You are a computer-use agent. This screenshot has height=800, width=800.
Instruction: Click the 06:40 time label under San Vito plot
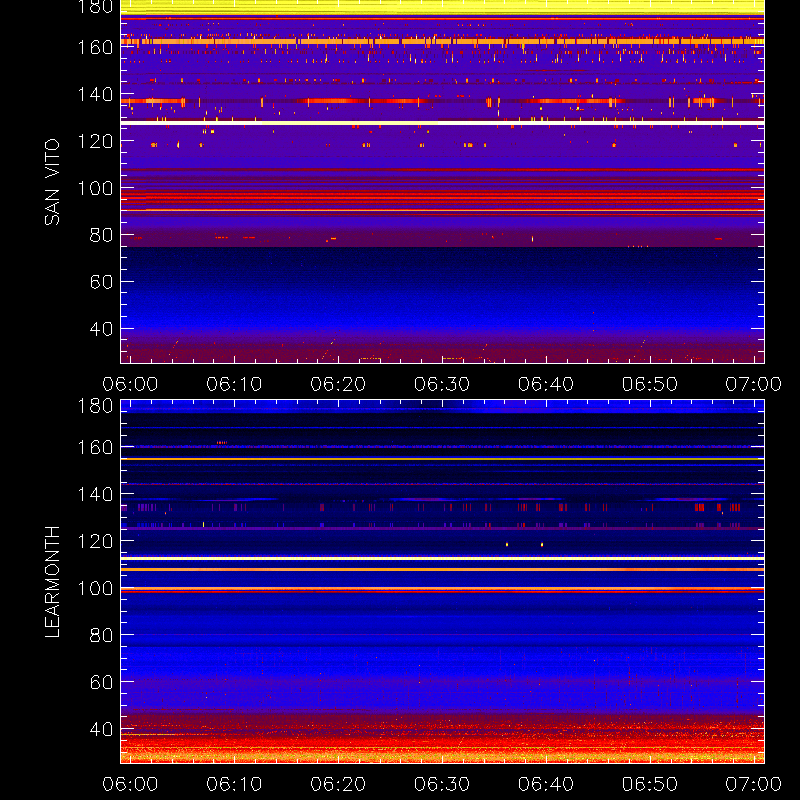click(546, 384)
